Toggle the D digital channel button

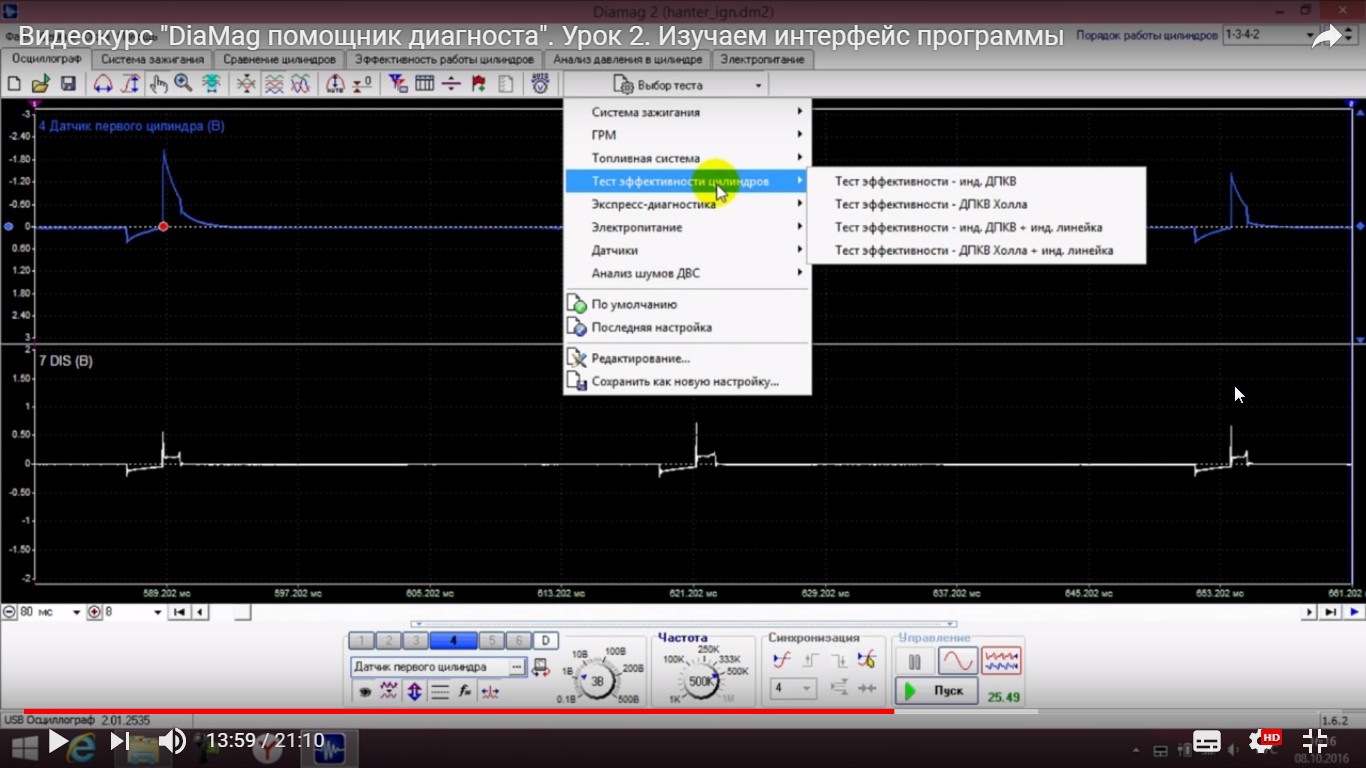[545, 641]
